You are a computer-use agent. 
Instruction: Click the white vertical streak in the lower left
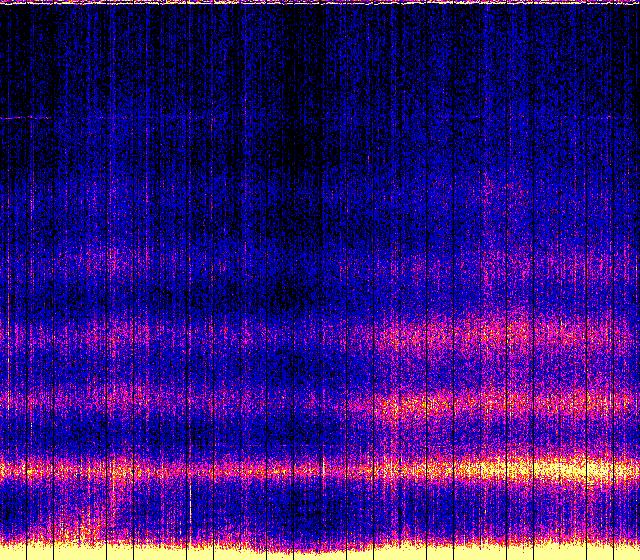coord(190,505)
